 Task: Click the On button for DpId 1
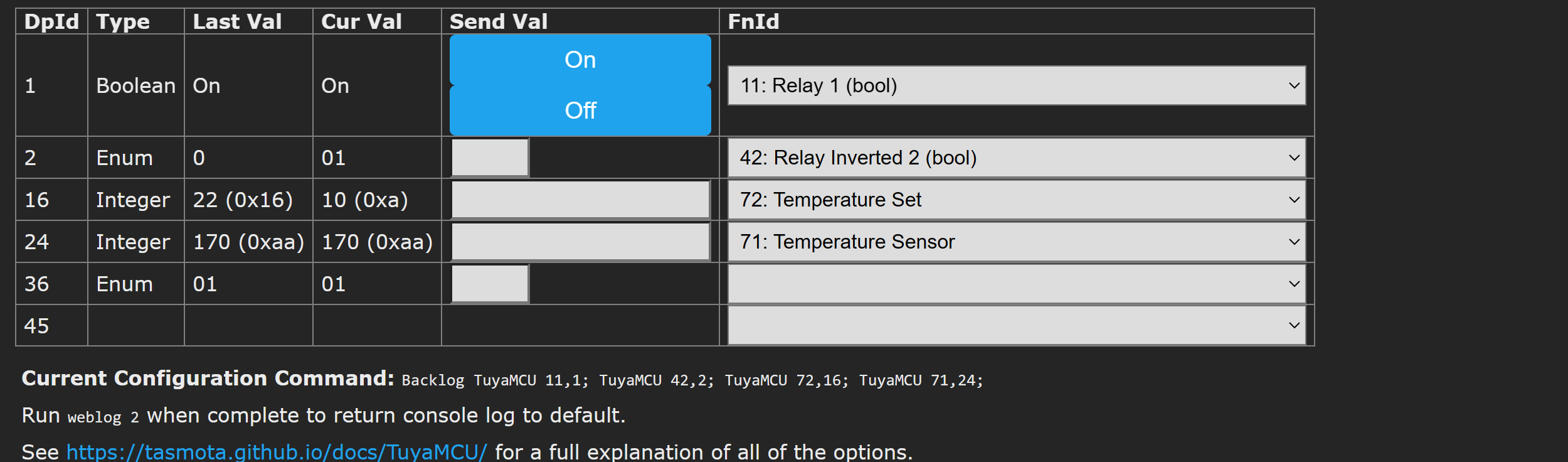pos(580,60)
